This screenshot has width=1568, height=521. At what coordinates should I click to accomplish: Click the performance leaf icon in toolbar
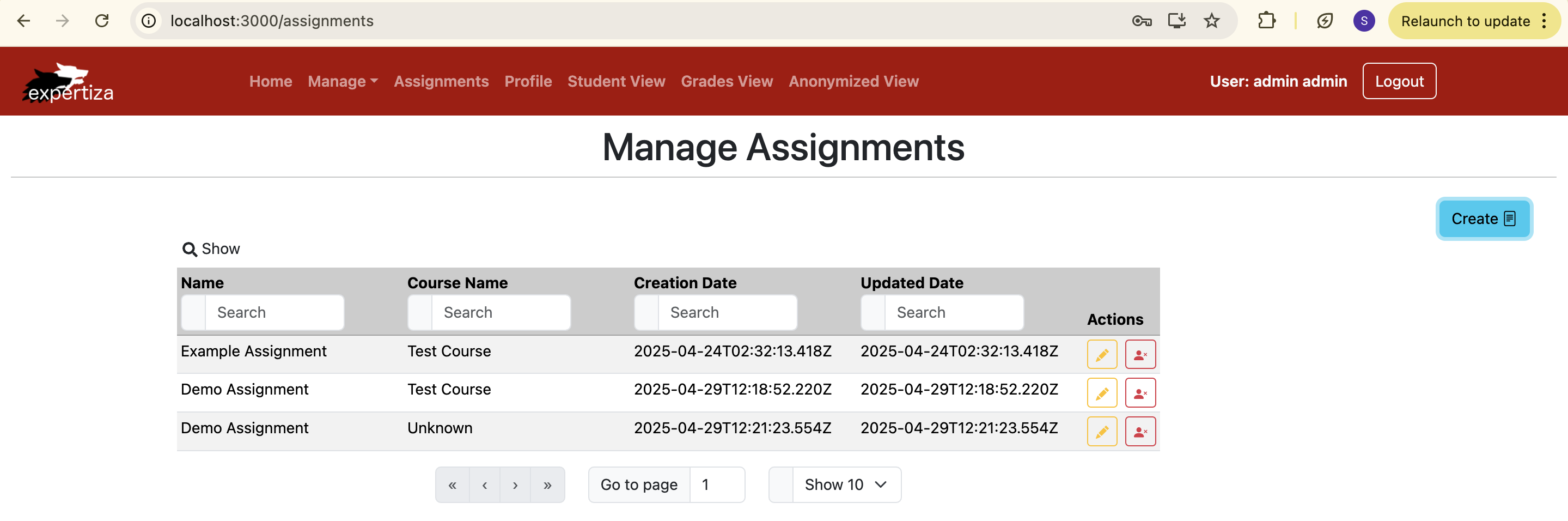point(1325,21)
